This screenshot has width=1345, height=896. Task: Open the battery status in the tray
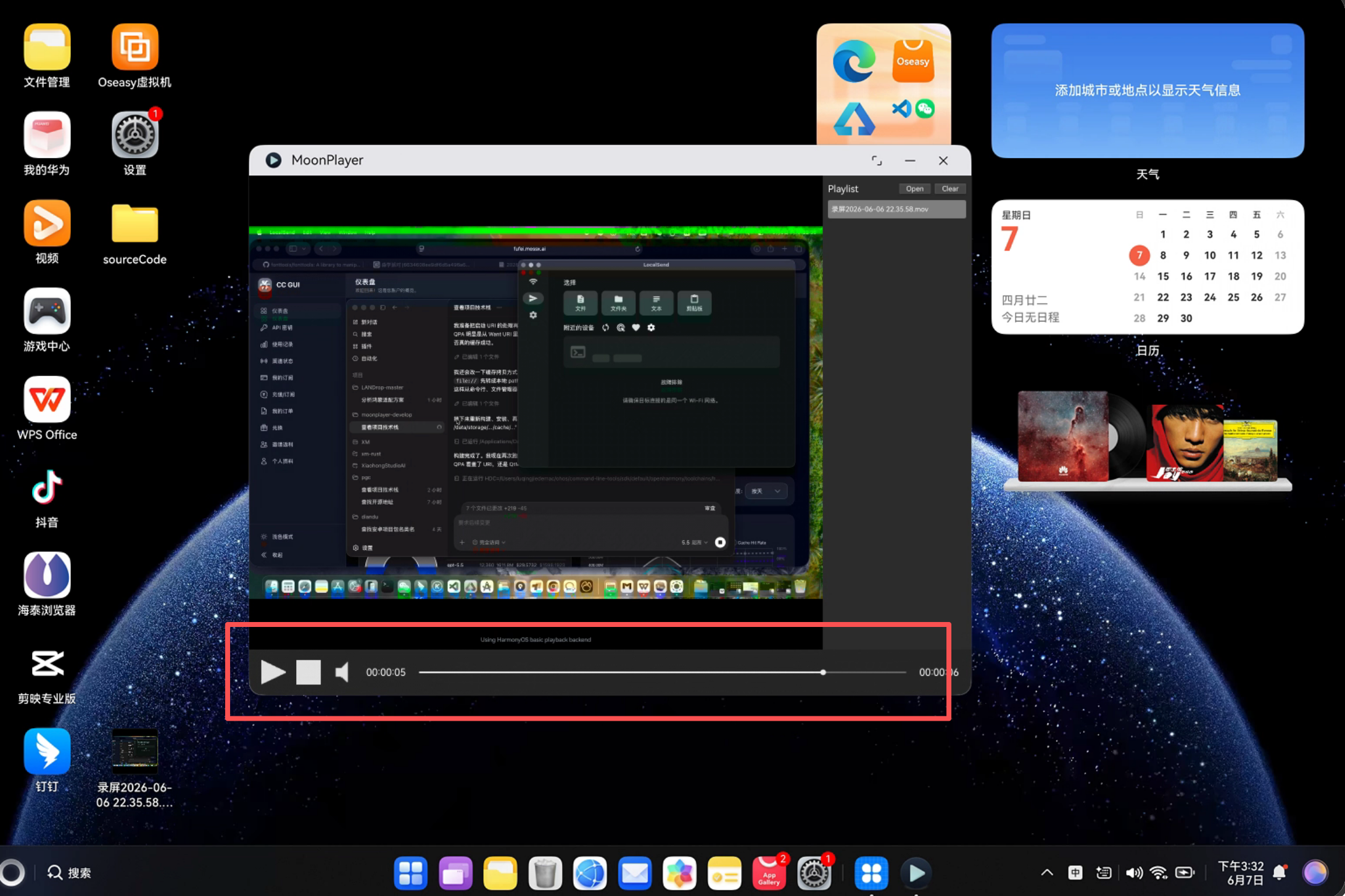(1185, 873)
